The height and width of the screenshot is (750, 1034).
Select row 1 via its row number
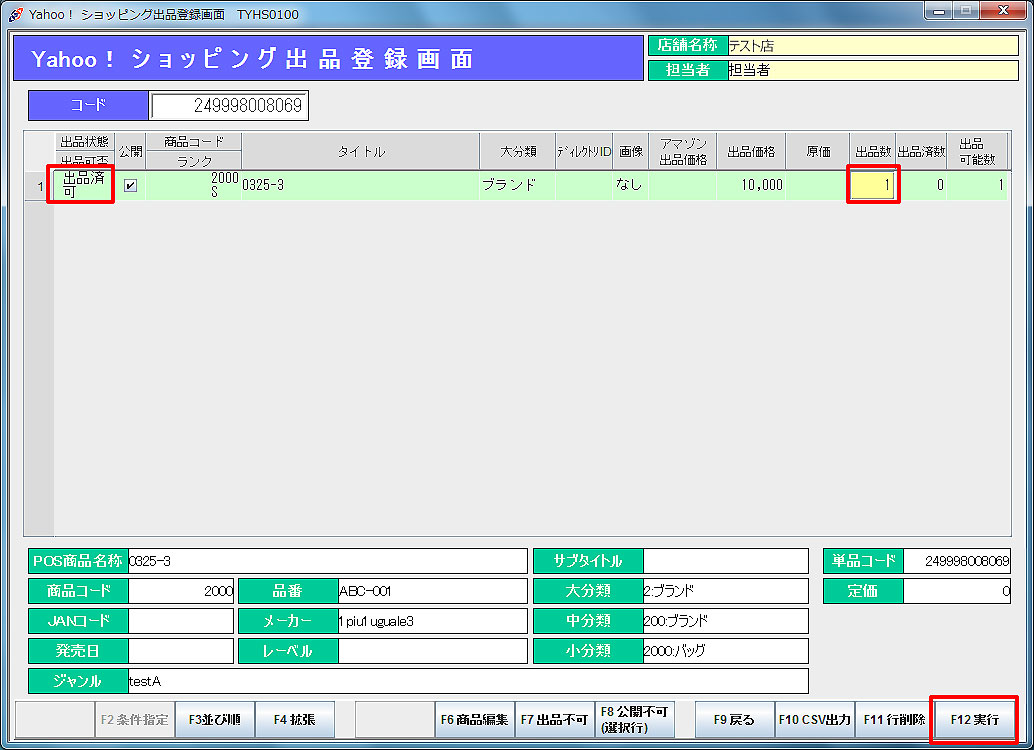tap(39, 185)
